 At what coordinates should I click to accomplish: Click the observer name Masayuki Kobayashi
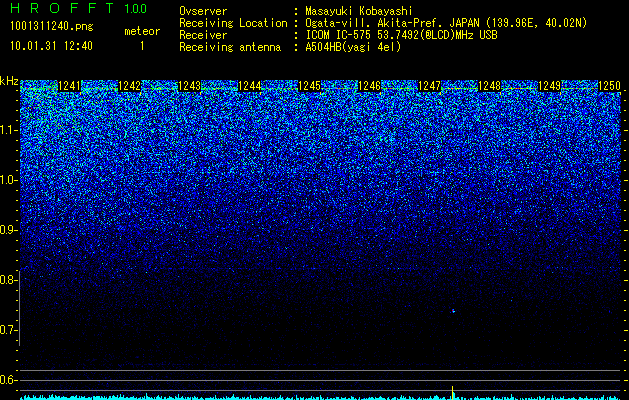coord(358,11)
